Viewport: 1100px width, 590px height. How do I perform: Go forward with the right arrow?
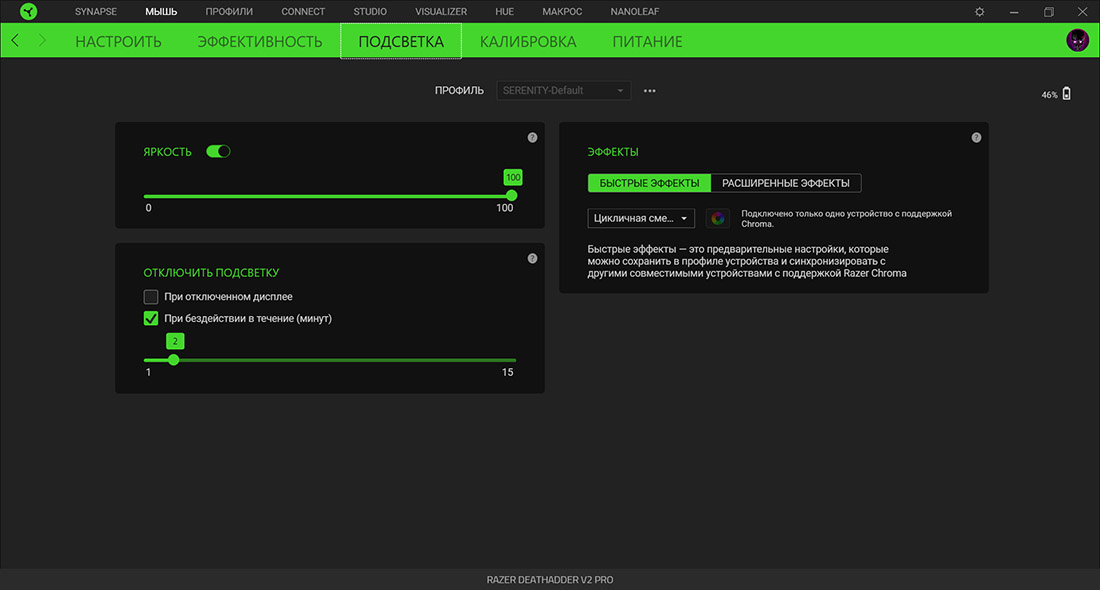pyautogui.click(x=42, y=41)
